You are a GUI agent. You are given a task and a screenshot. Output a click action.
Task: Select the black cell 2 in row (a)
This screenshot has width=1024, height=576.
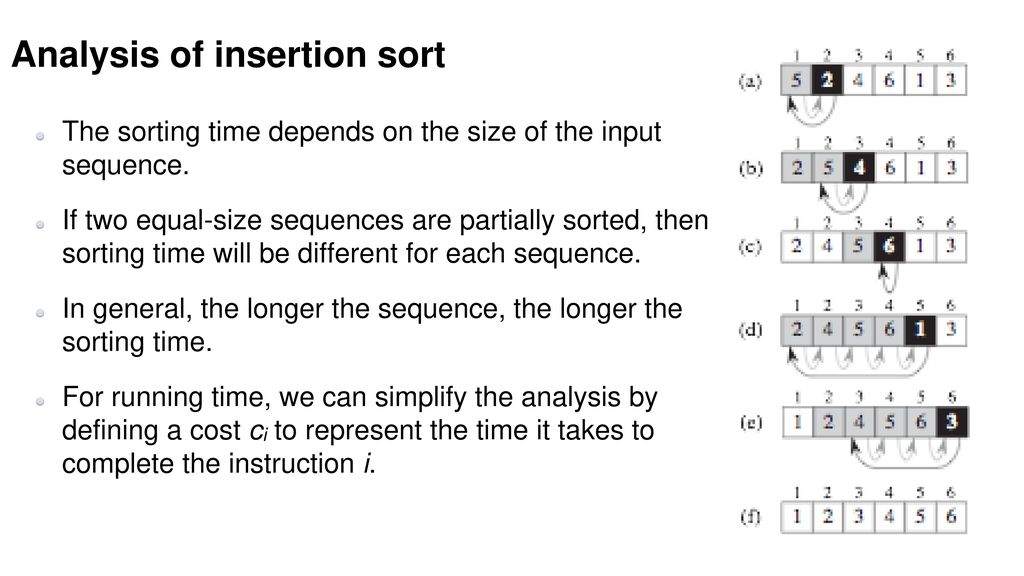click(827, 80)
